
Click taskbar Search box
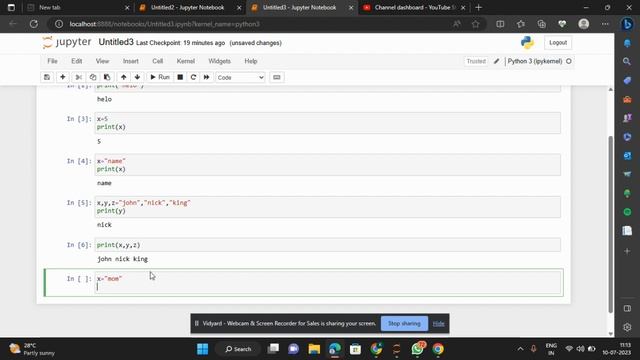point(238,349)
